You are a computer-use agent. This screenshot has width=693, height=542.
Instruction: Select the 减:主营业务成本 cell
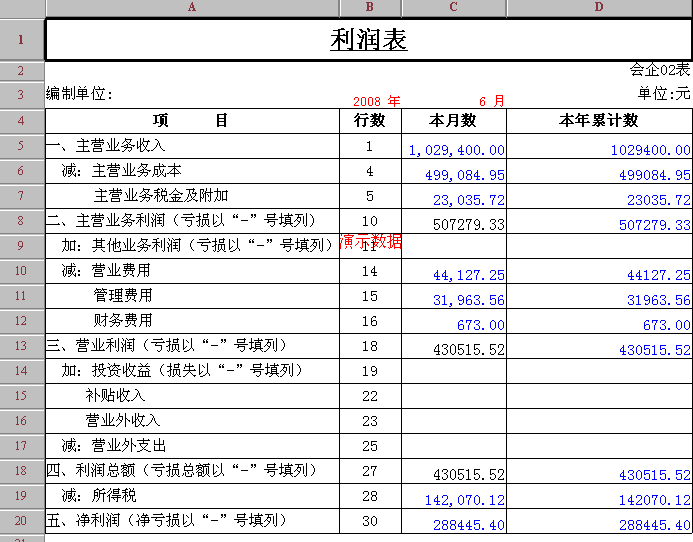(x=192, y=171)
